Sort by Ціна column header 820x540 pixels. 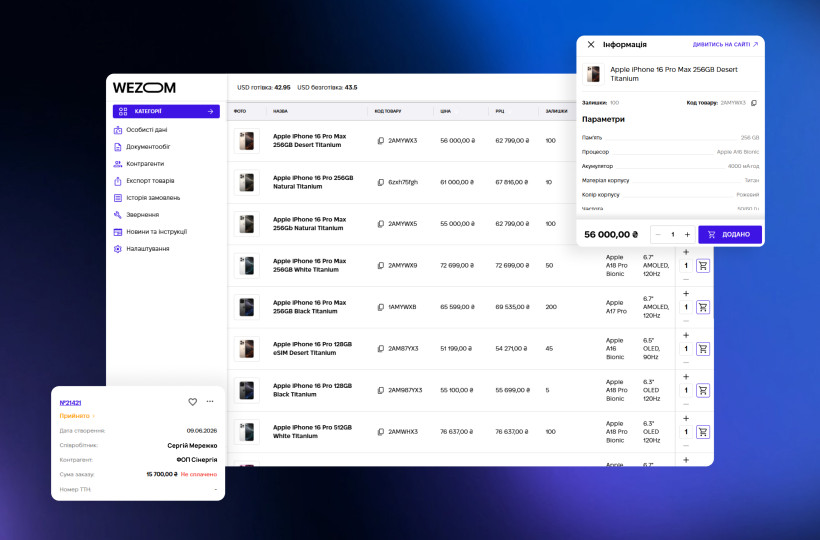coord(446,111)
